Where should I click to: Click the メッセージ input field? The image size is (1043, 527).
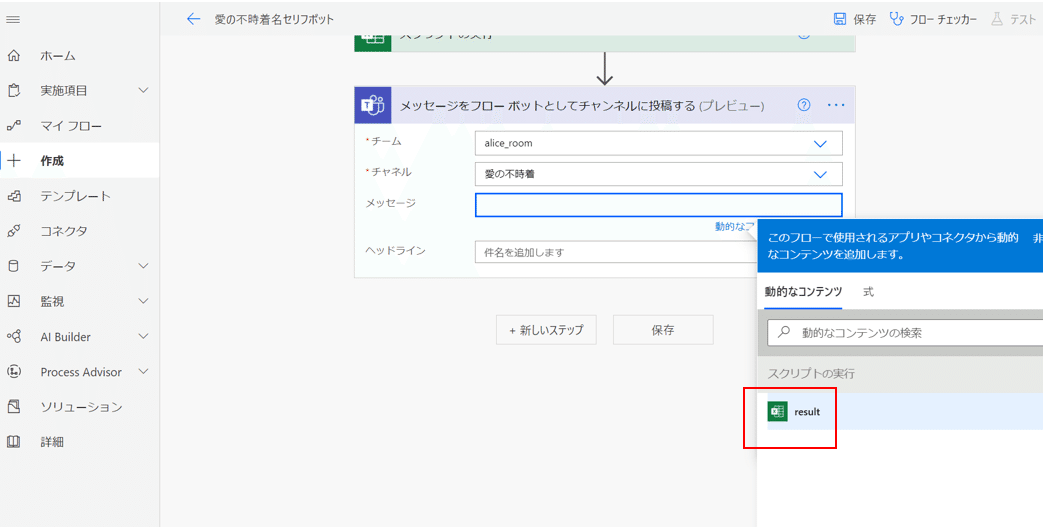click(658, 205)
